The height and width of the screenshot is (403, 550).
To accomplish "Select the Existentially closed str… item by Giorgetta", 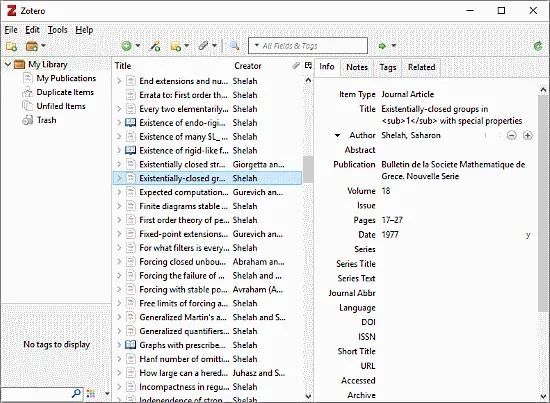I will pyautogui.click(x=207, y=164).
